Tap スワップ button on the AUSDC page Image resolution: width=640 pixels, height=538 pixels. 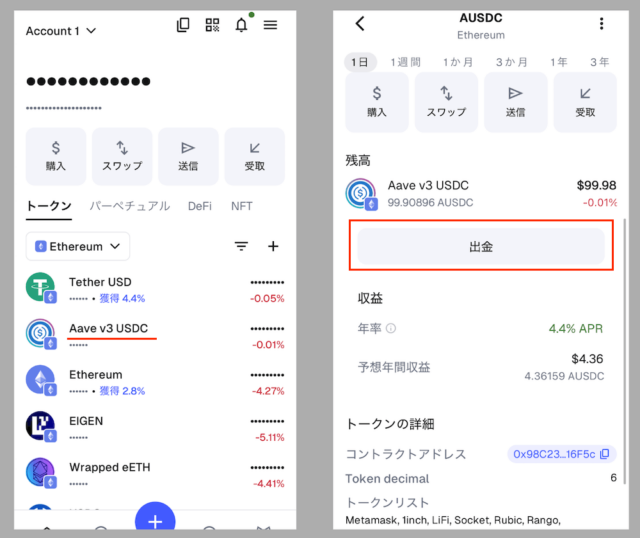(x=445, y=102)
